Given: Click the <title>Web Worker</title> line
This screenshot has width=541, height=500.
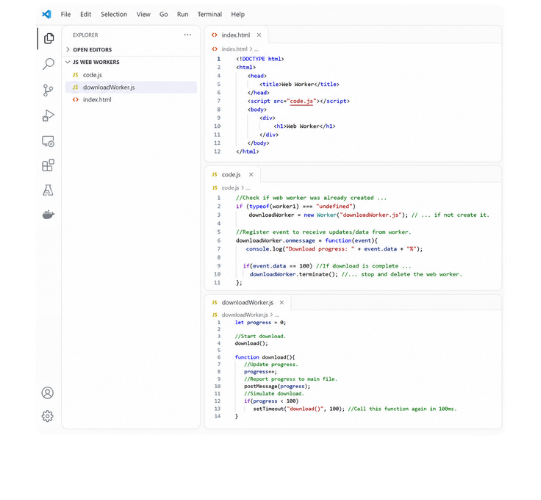Looking at the screenshot, I should pyautogui.click(x=299, y=84).
